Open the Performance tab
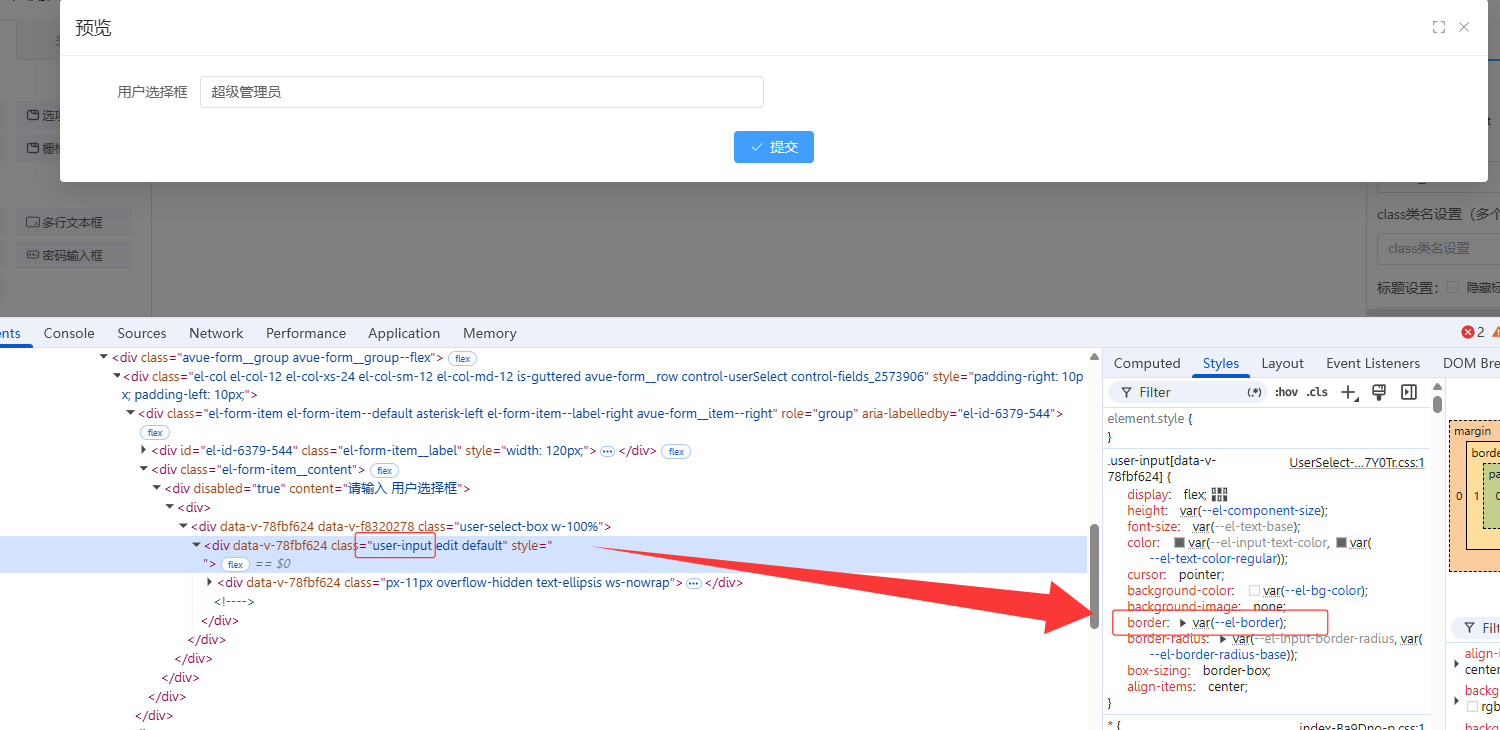The width and height of the screenshot is (1500, 730). (306, 333)
